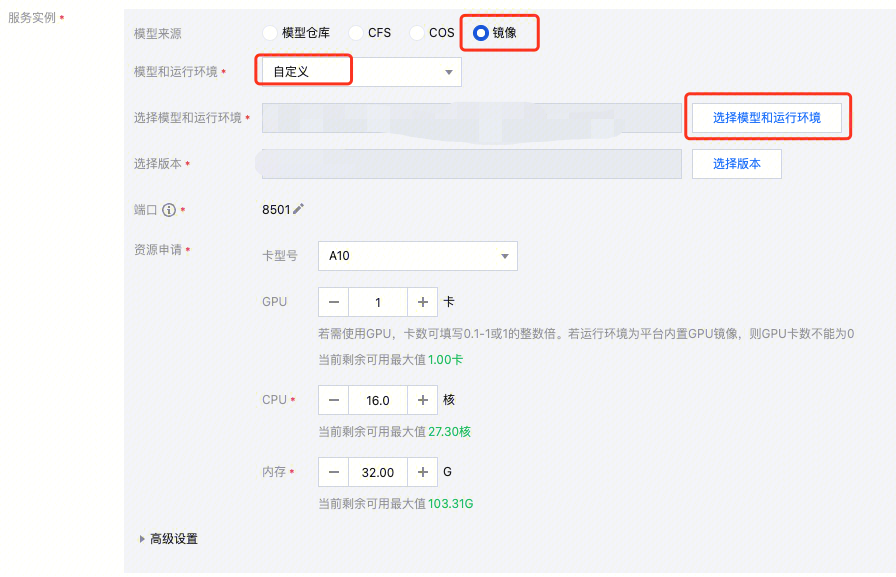Click the 资源申请 label
896x577 pixels.
tap(158, 250)
